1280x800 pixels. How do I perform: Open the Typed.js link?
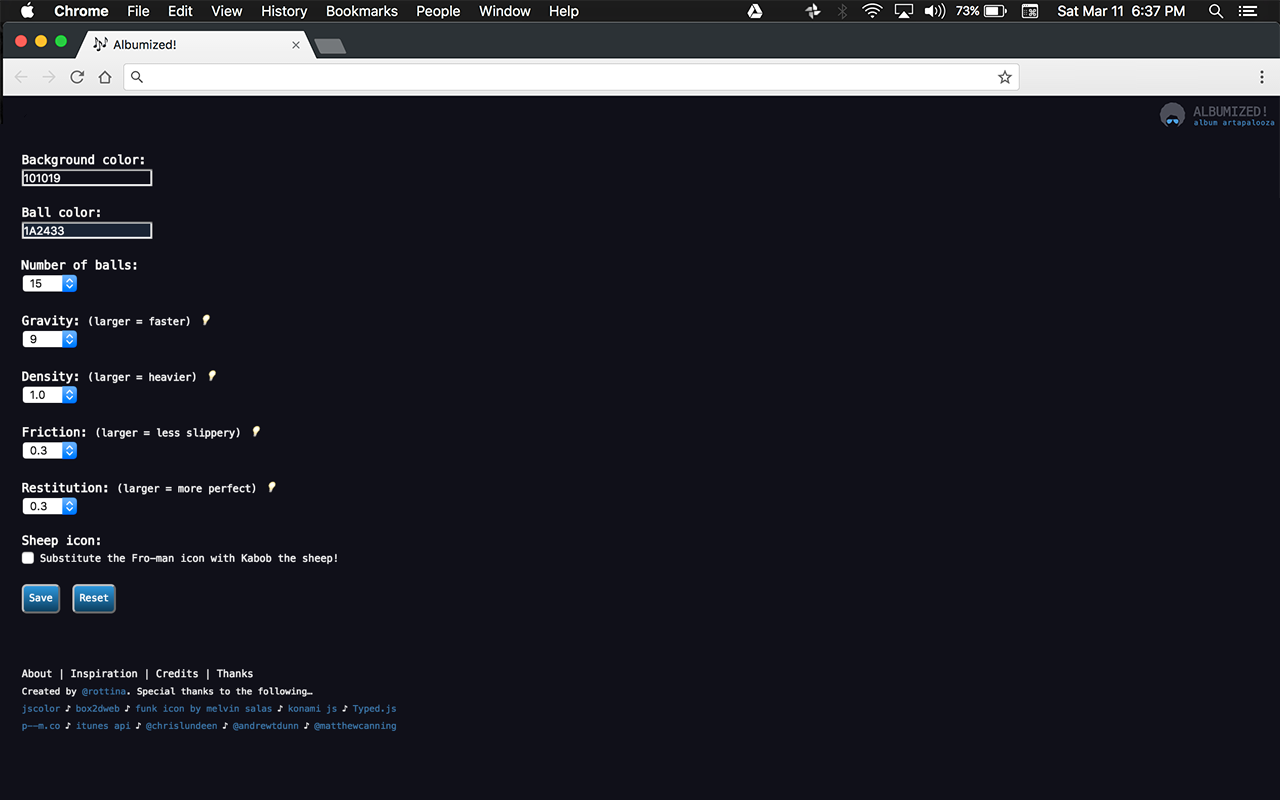tap(375, 709)
